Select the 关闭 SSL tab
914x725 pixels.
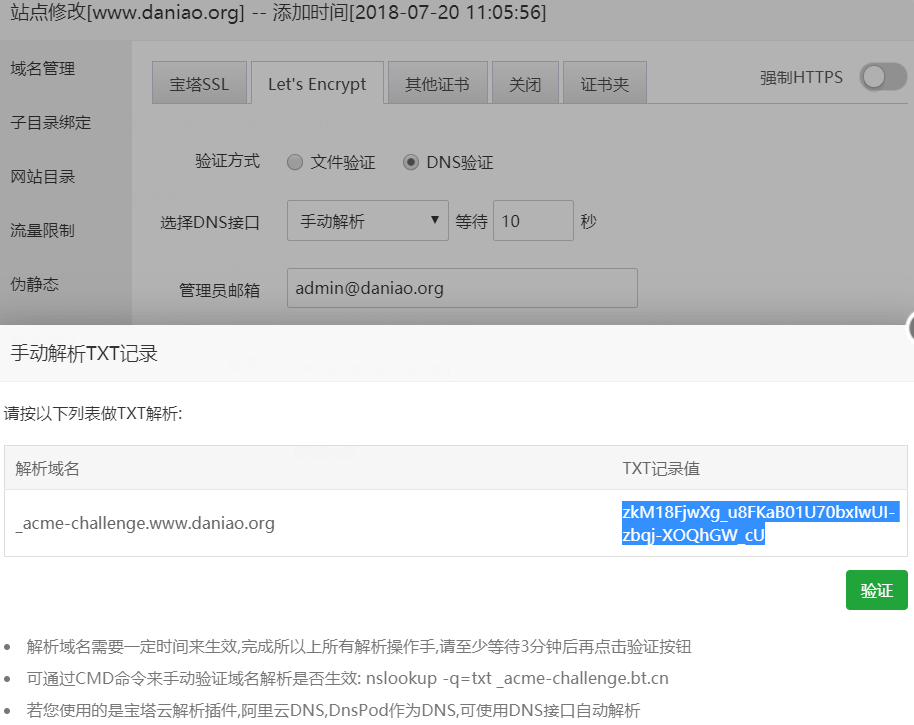pyautogui.click(x=525, y=84)
